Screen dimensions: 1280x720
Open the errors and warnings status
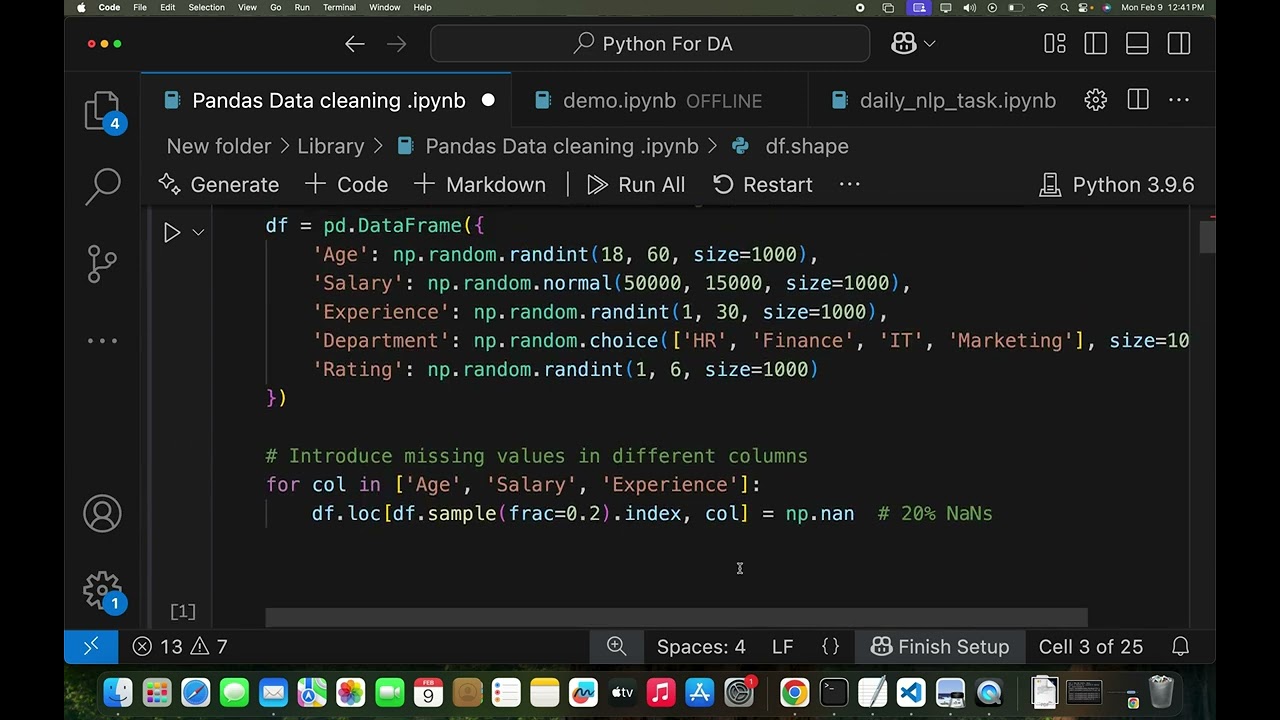click(x=180, y=647)
